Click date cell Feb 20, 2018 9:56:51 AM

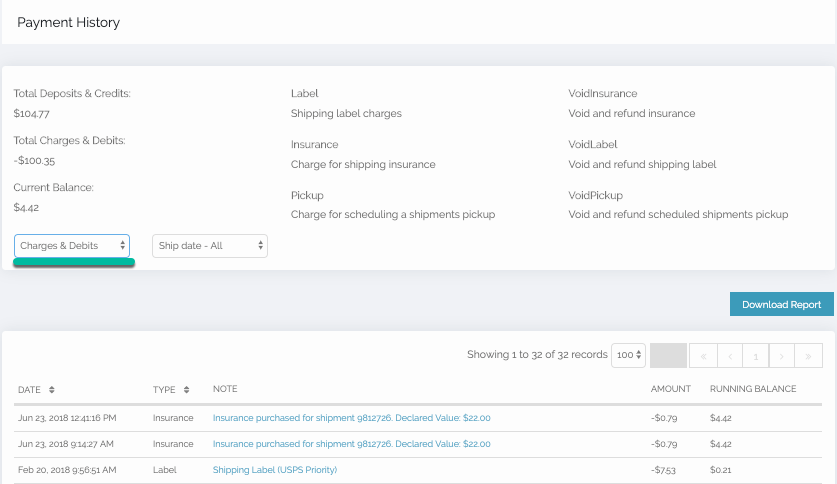(x=67, y=470)
